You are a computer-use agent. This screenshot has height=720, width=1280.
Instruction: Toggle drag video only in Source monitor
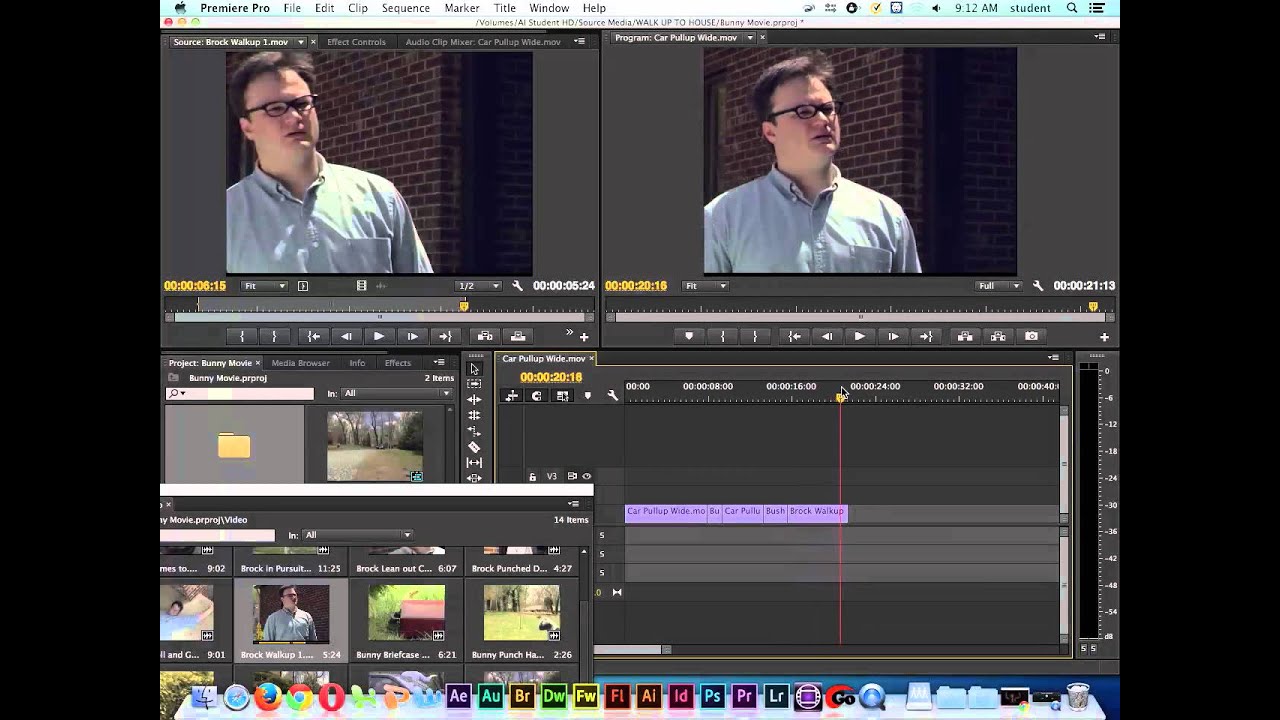click(361, 286)
